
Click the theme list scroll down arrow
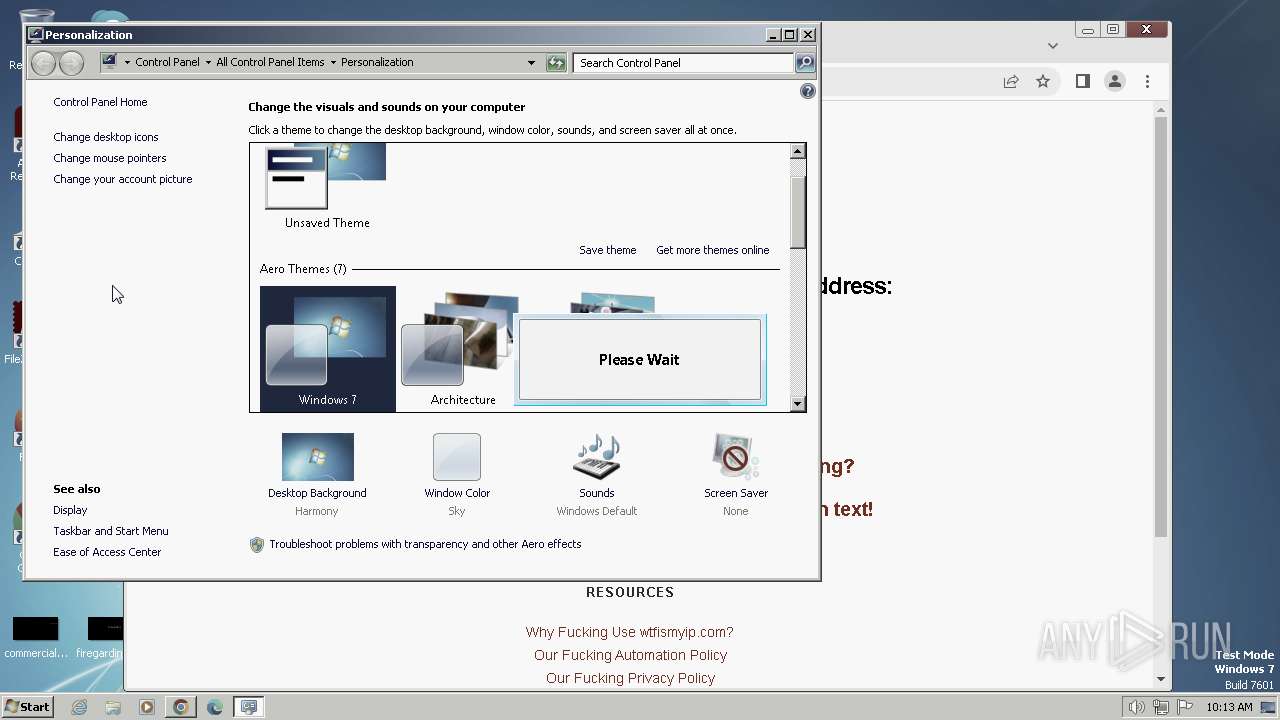797,404
